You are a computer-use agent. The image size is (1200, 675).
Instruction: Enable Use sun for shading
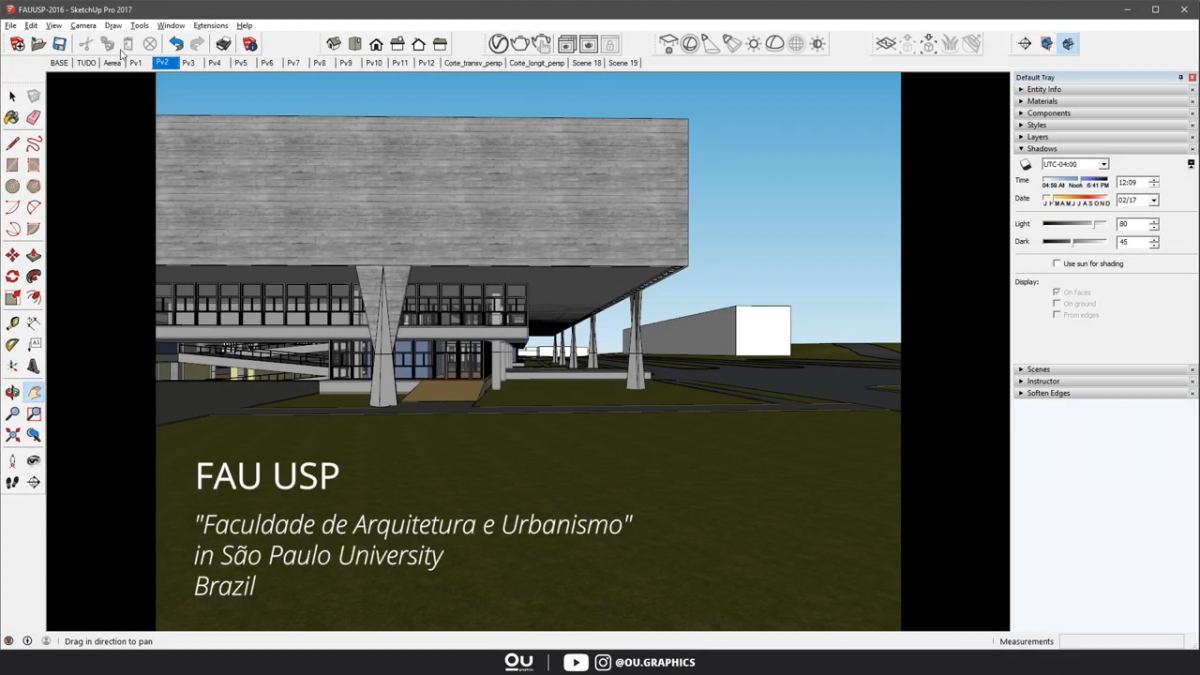[x=1057, y=264]
